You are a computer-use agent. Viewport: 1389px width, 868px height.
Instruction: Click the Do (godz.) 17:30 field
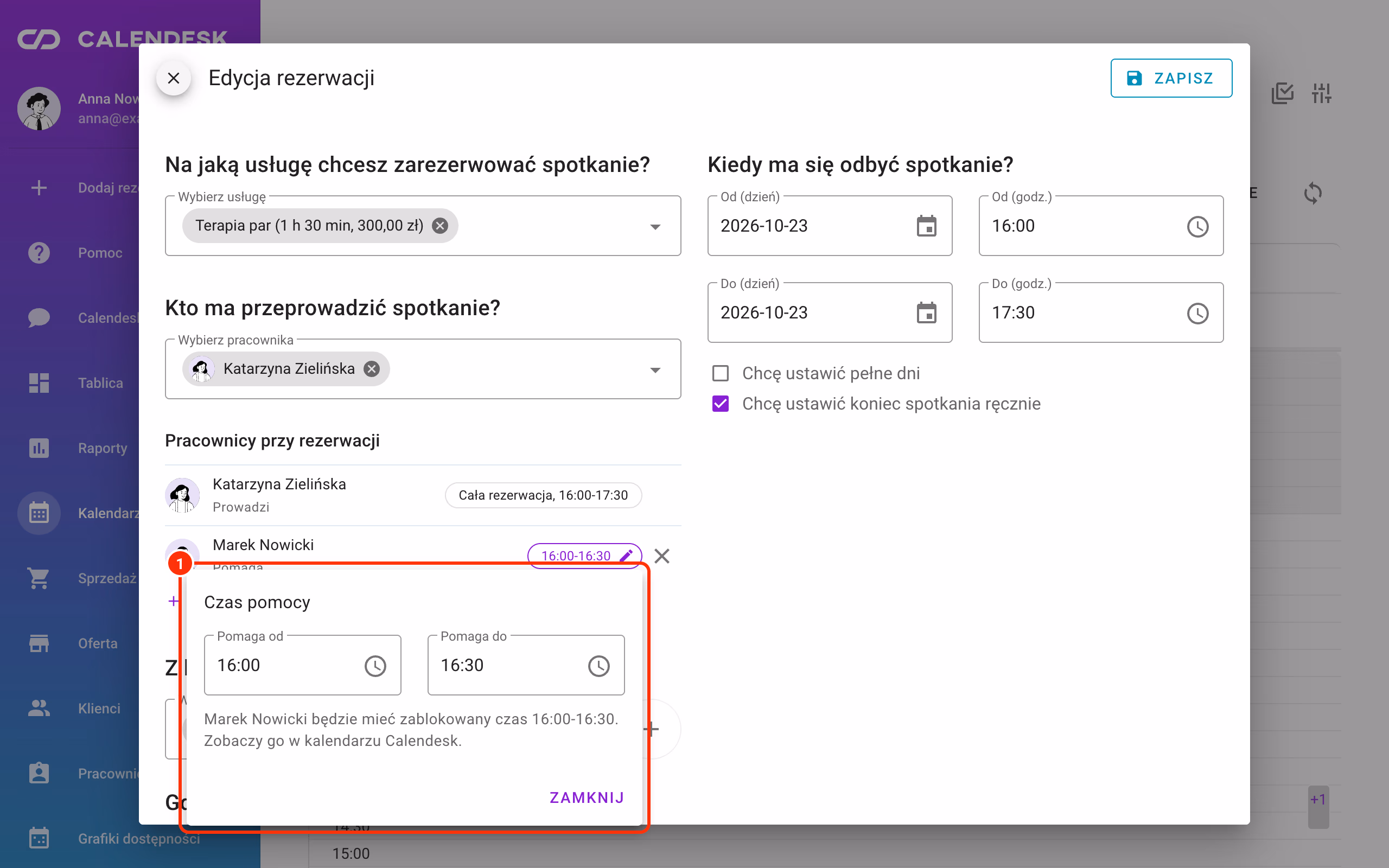coord(1100,312)
